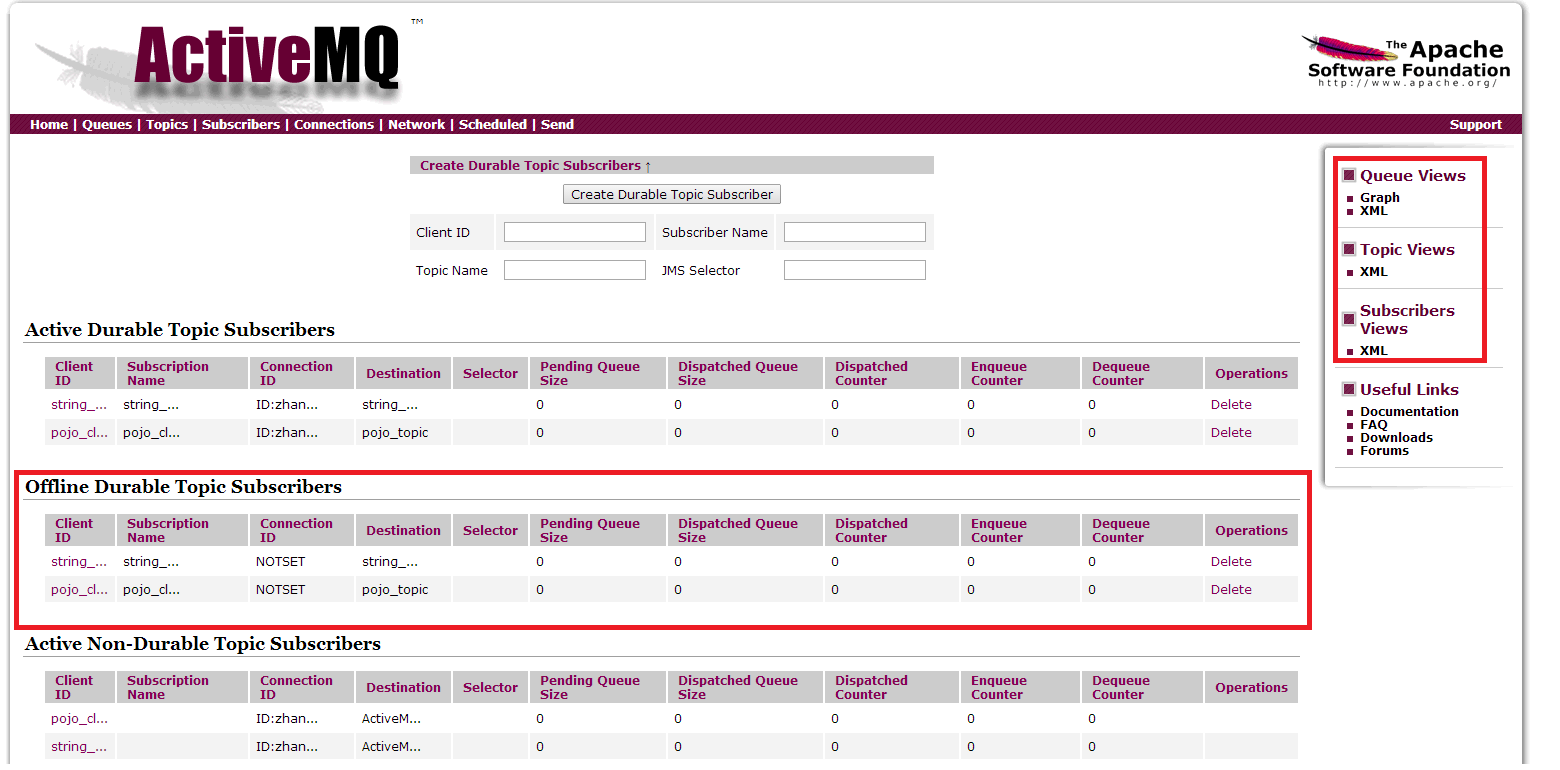Open the pojo_cl client ID in Offline Durable table
Image resolution: width=1560 pixels, height=770 pixels.
click(x=79, y=590)
